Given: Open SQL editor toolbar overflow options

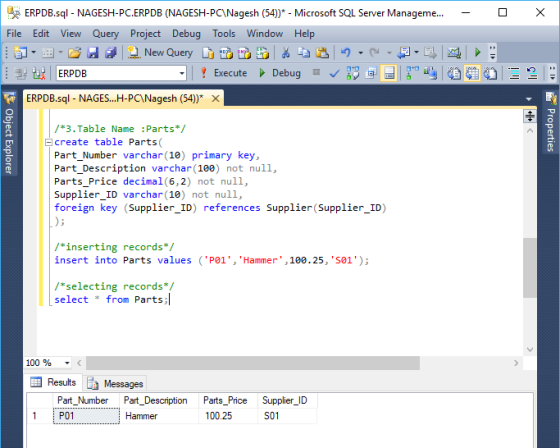Looking at the screenshot, I should pos(552,73).
